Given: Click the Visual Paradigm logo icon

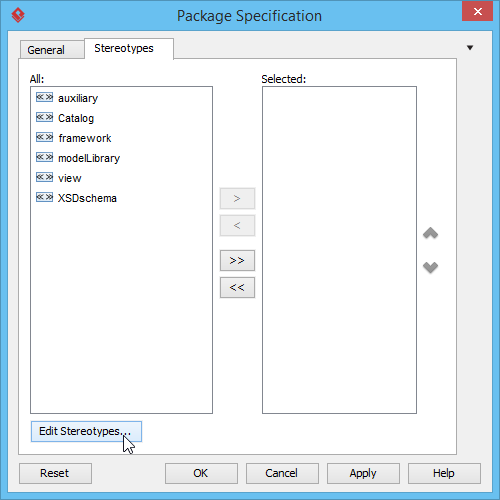Looking at the screenshot, I should pyautogui.click(x=18, y=15).
